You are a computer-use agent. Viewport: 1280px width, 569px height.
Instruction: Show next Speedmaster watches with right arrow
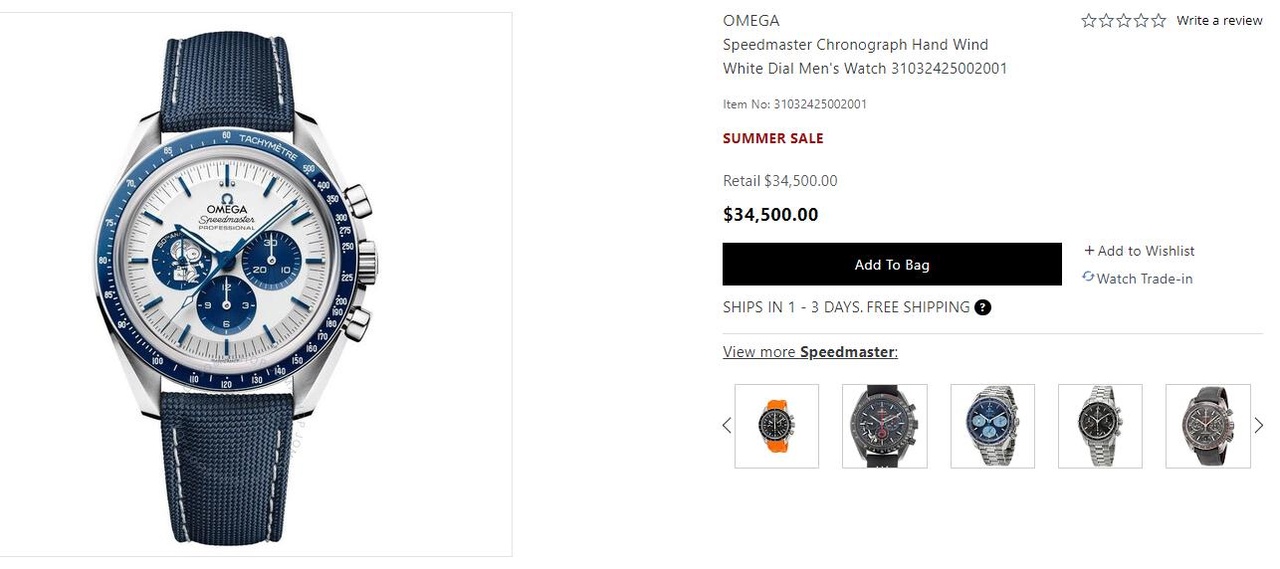tap(1259, 426)
